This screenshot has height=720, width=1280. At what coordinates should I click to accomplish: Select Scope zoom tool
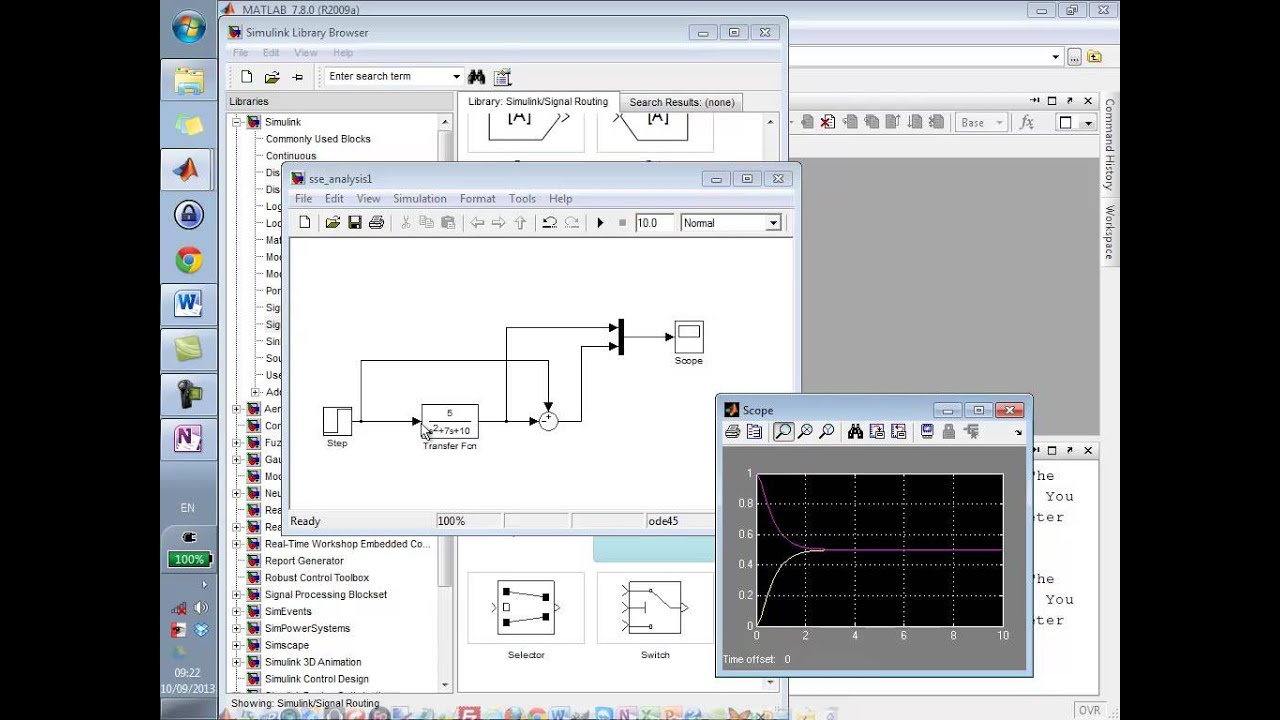[x=783, y=432]
